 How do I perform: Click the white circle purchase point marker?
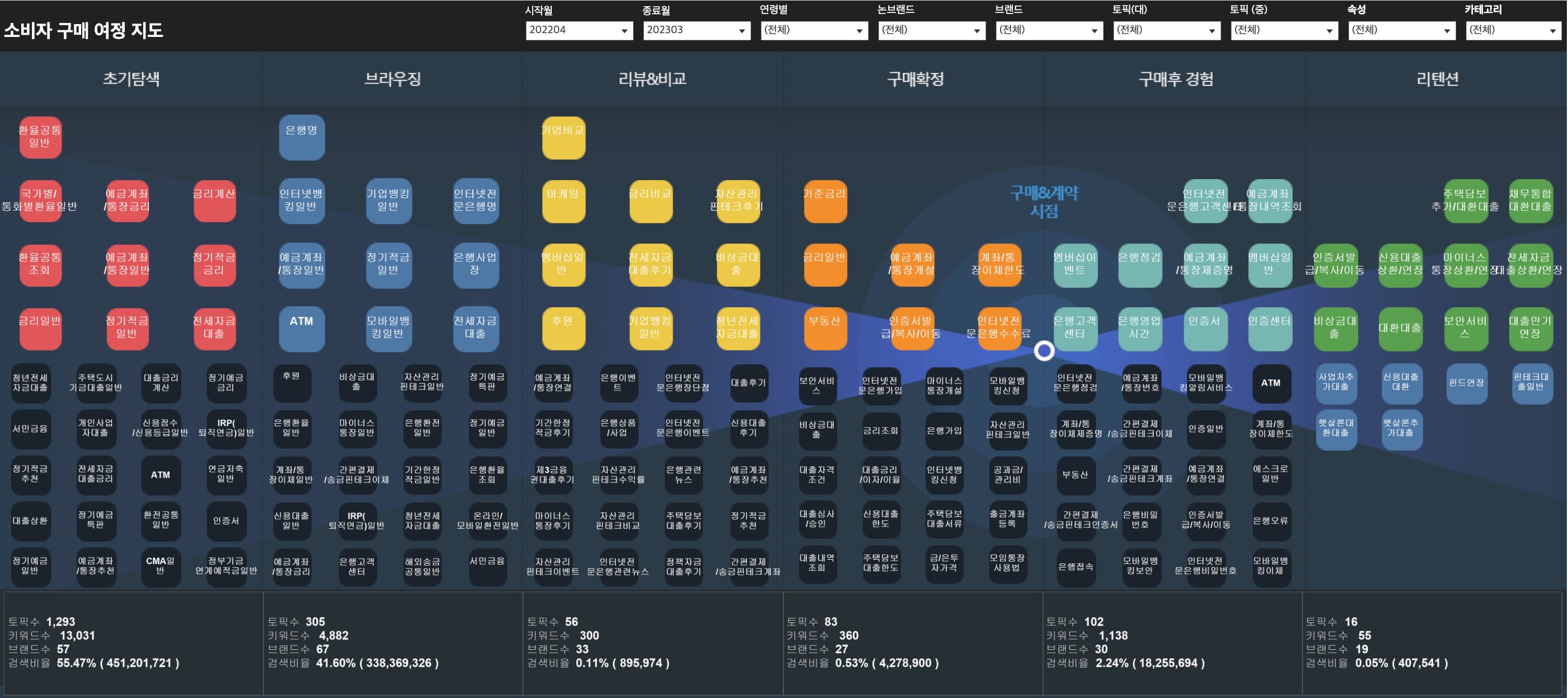coord(1044,351)
